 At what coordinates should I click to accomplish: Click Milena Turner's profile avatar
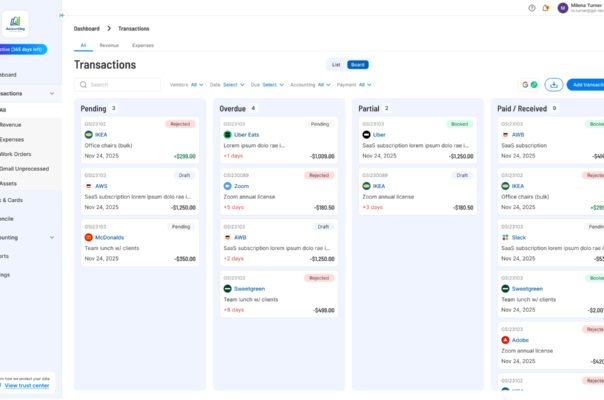point(563,8)
